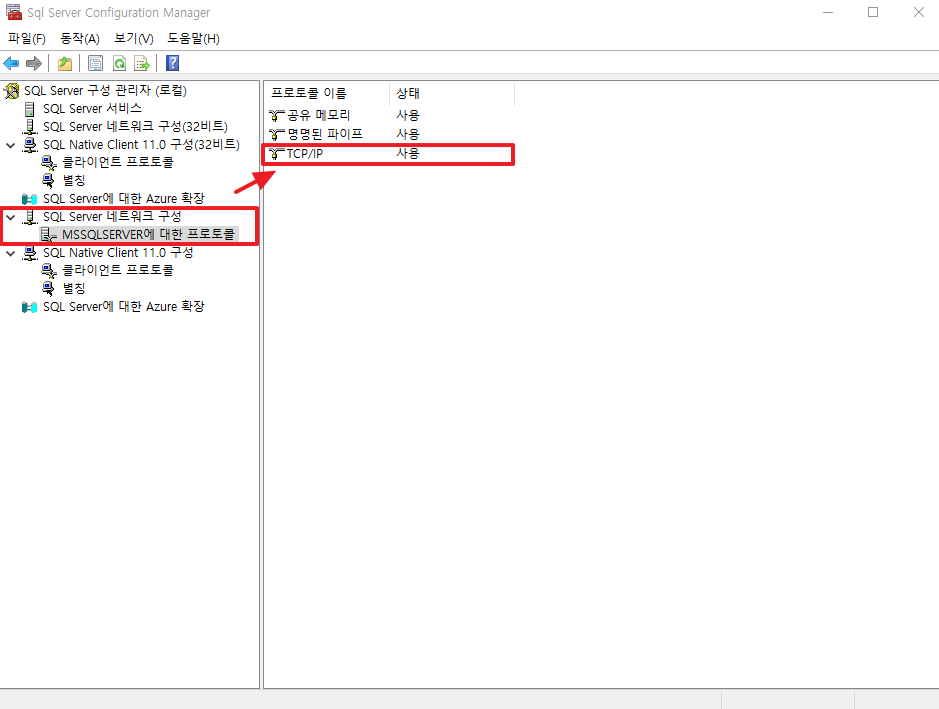Screen dimensions: 939x709
Task: Collapse SQL Native Client 11.0 구성(32비트) node
Action: pyautogui.click(x=11, y=145)
